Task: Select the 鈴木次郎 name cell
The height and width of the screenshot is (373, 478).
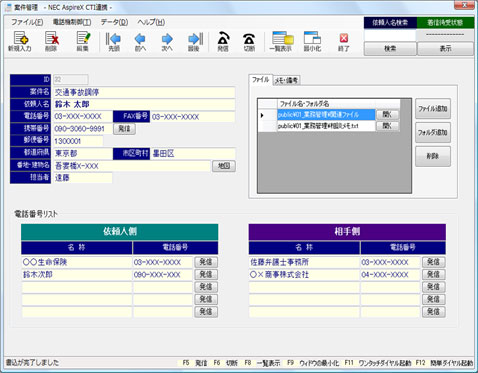Action: 77,275
